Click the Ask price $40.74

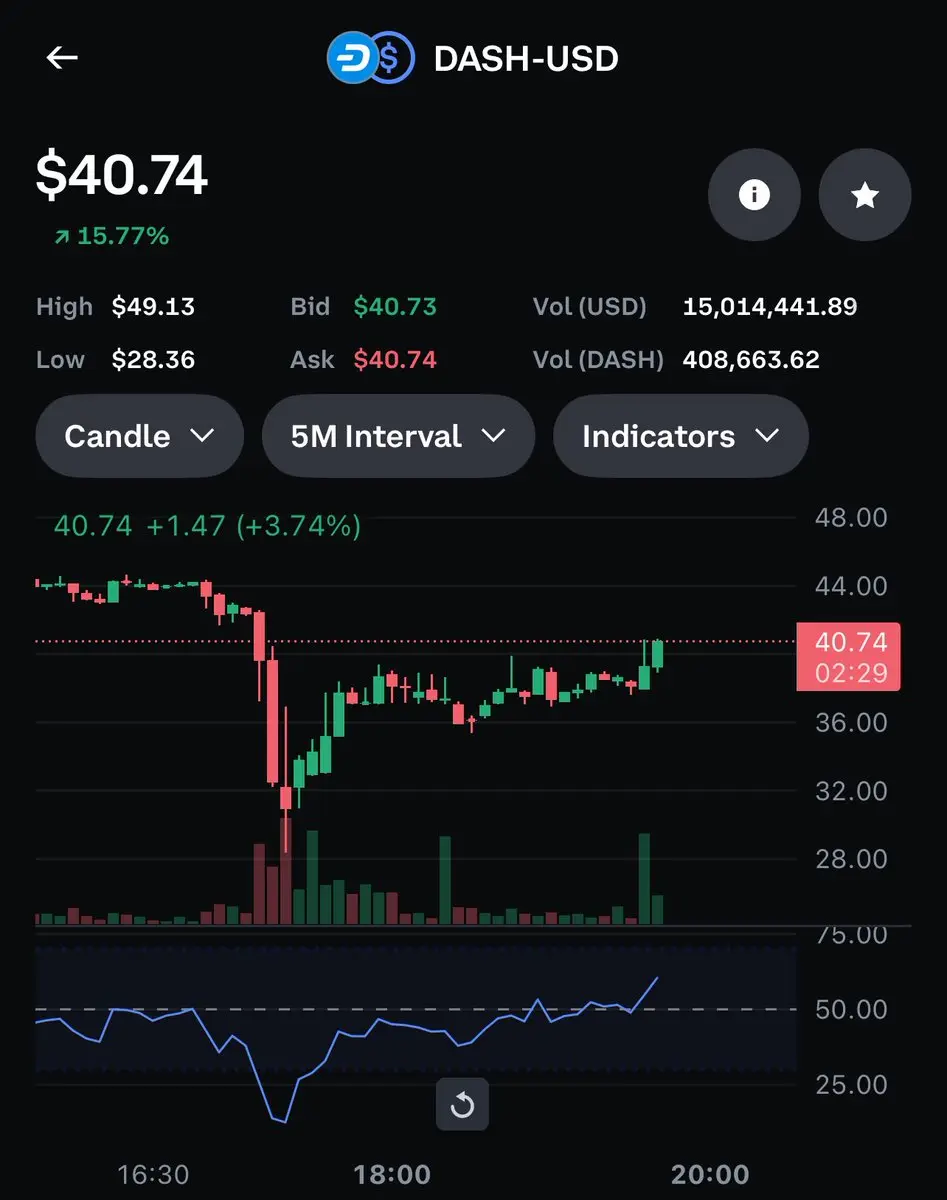pyautogui.click(x=395, y=360)
